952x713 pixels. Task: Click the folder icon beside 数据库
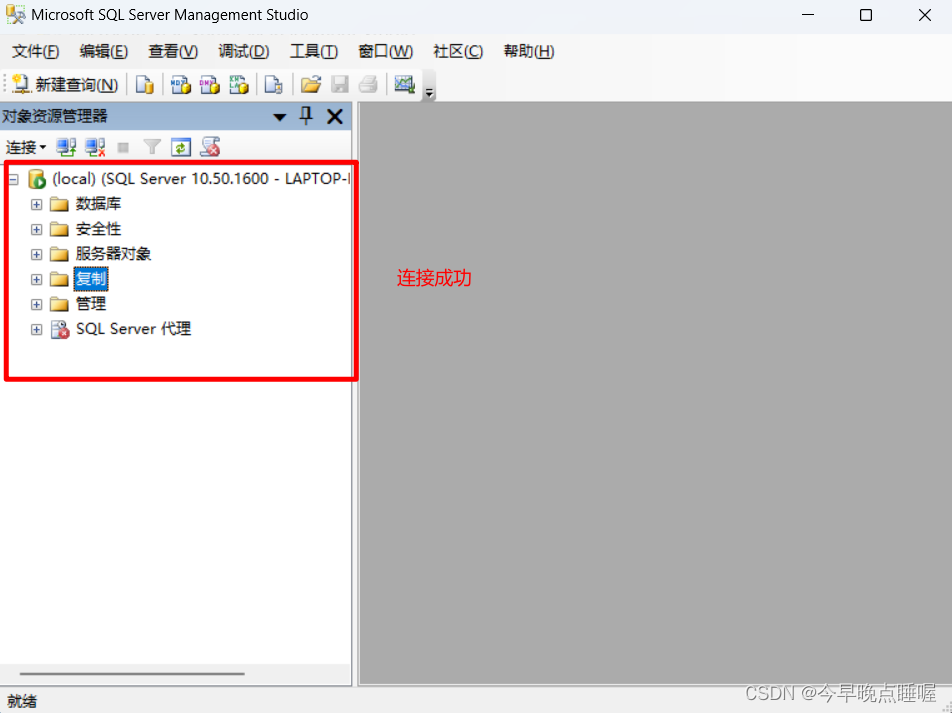[x=59, y=204]
